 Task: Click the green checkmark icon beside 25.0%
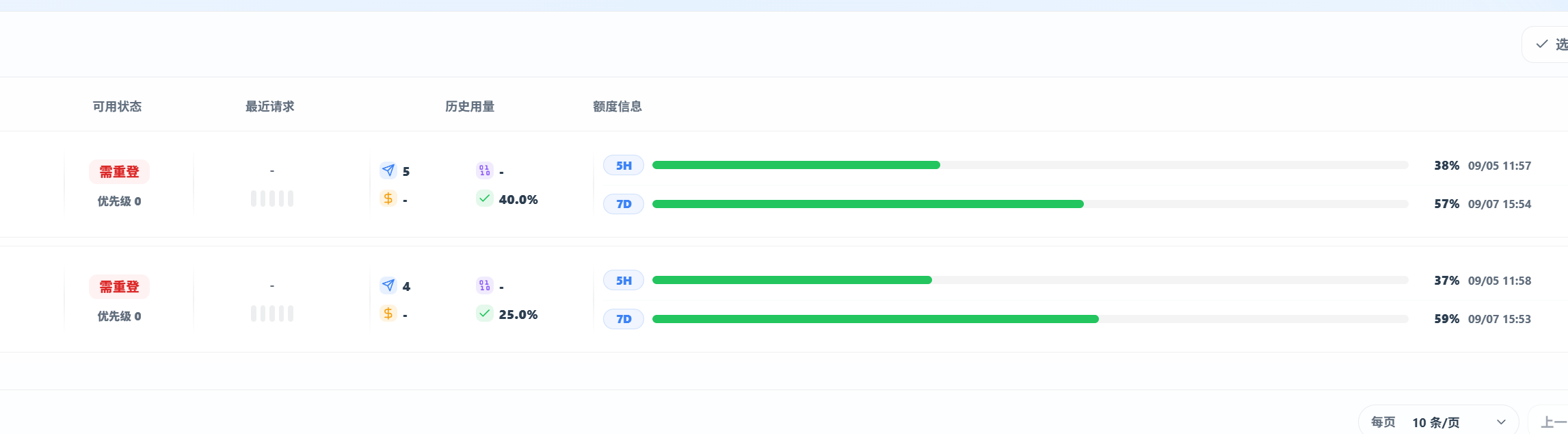484,314
